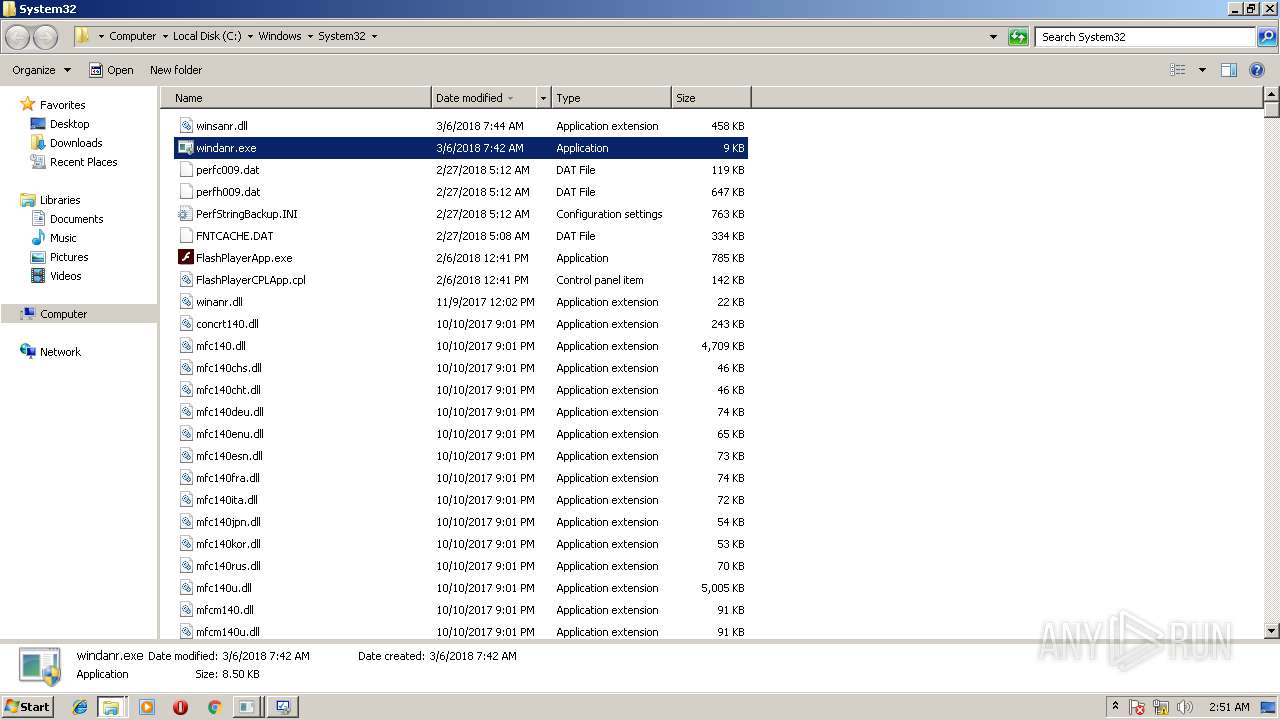Click the Windows breadcrumb segment
Viewport: 1280px width, 720px height.
pos(280,37)
